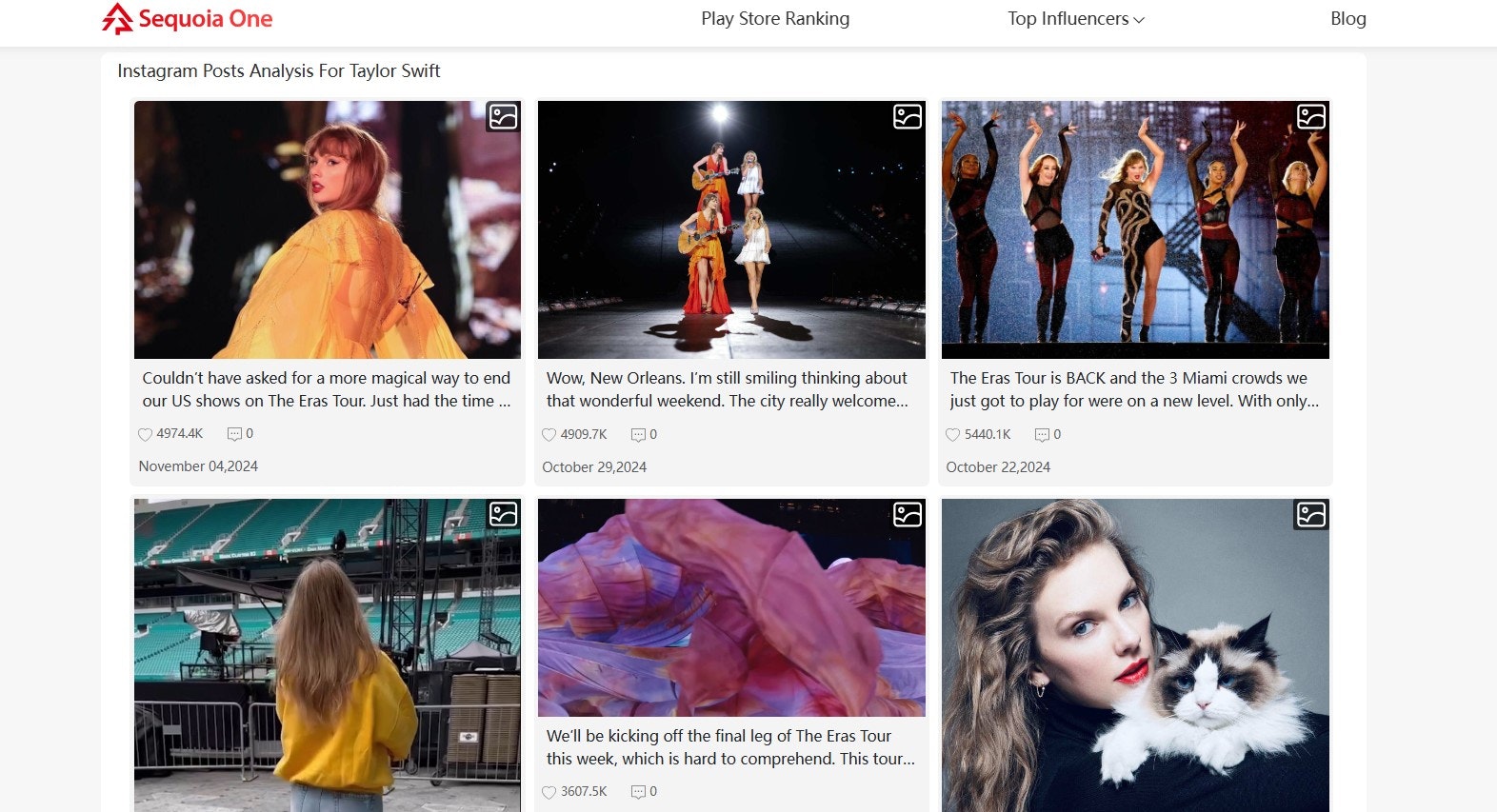Open Play Store Ranking menu item
The height and width of the screenshot is (812, 1497).
click(x=775, y=18)
